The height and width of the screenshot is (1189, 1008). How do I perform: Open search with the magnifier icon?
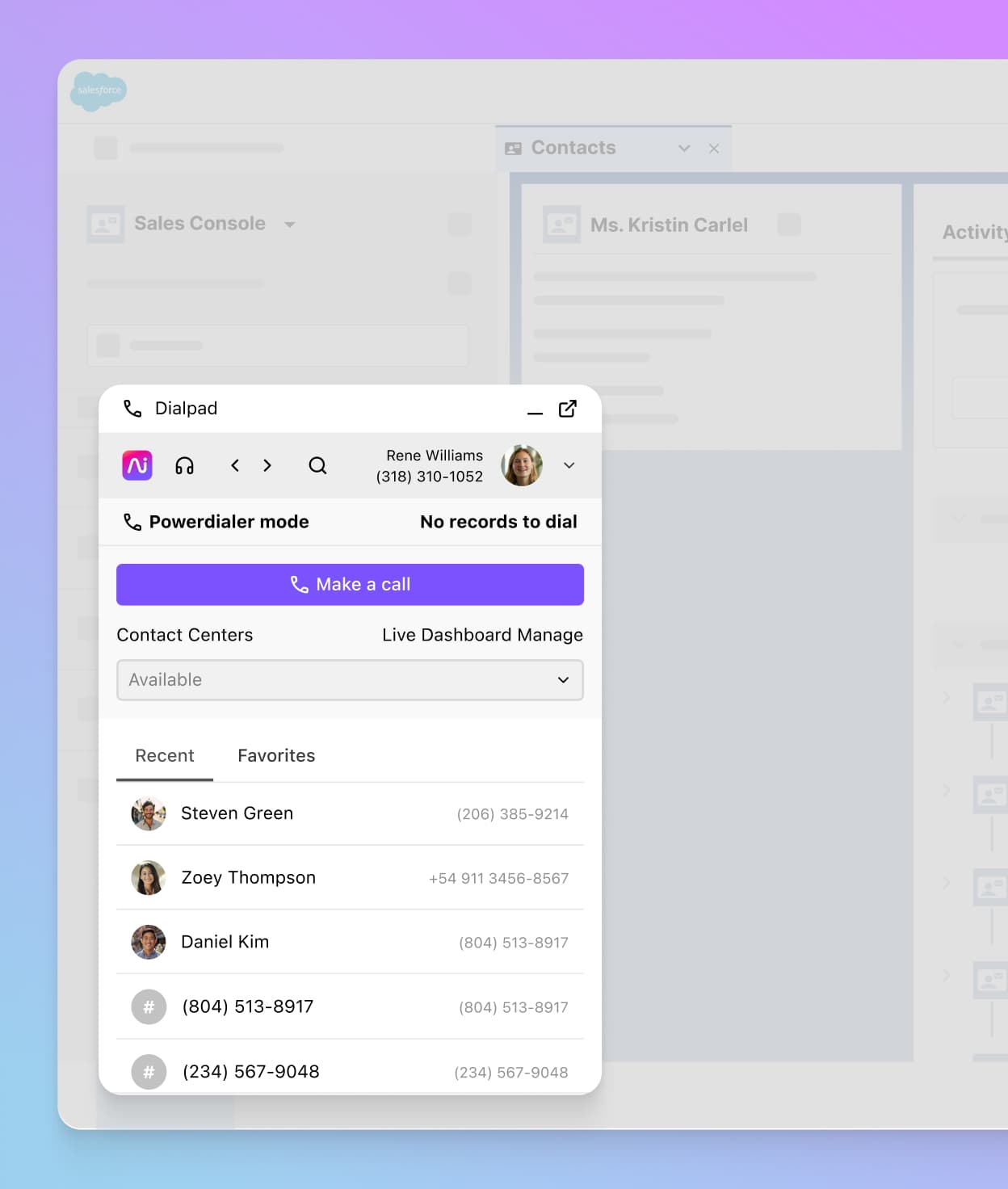tap(317, 465)
